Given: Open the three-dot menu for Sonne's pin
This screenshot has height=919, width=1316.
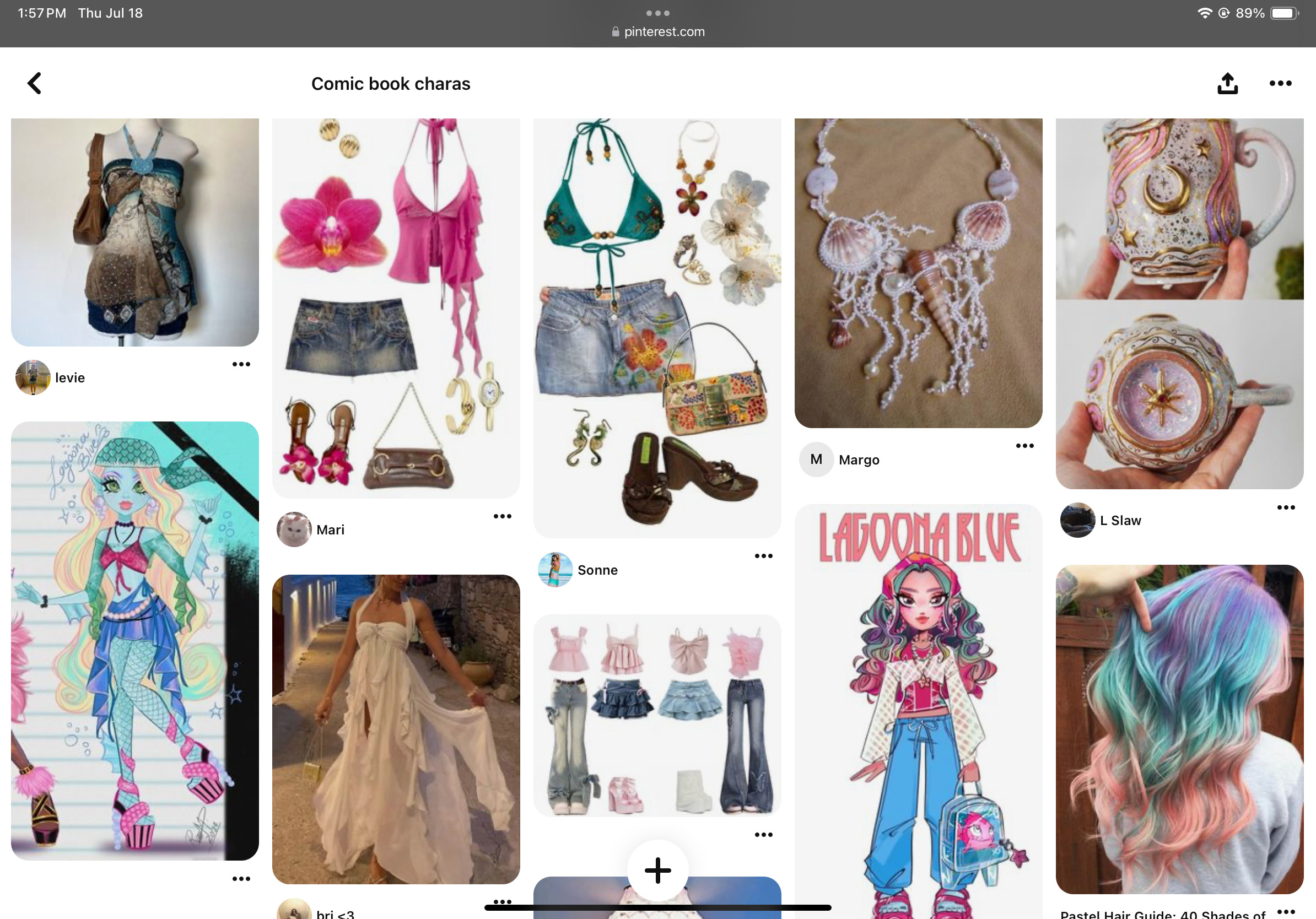Looking at the screenshot, I should (763, 556).
